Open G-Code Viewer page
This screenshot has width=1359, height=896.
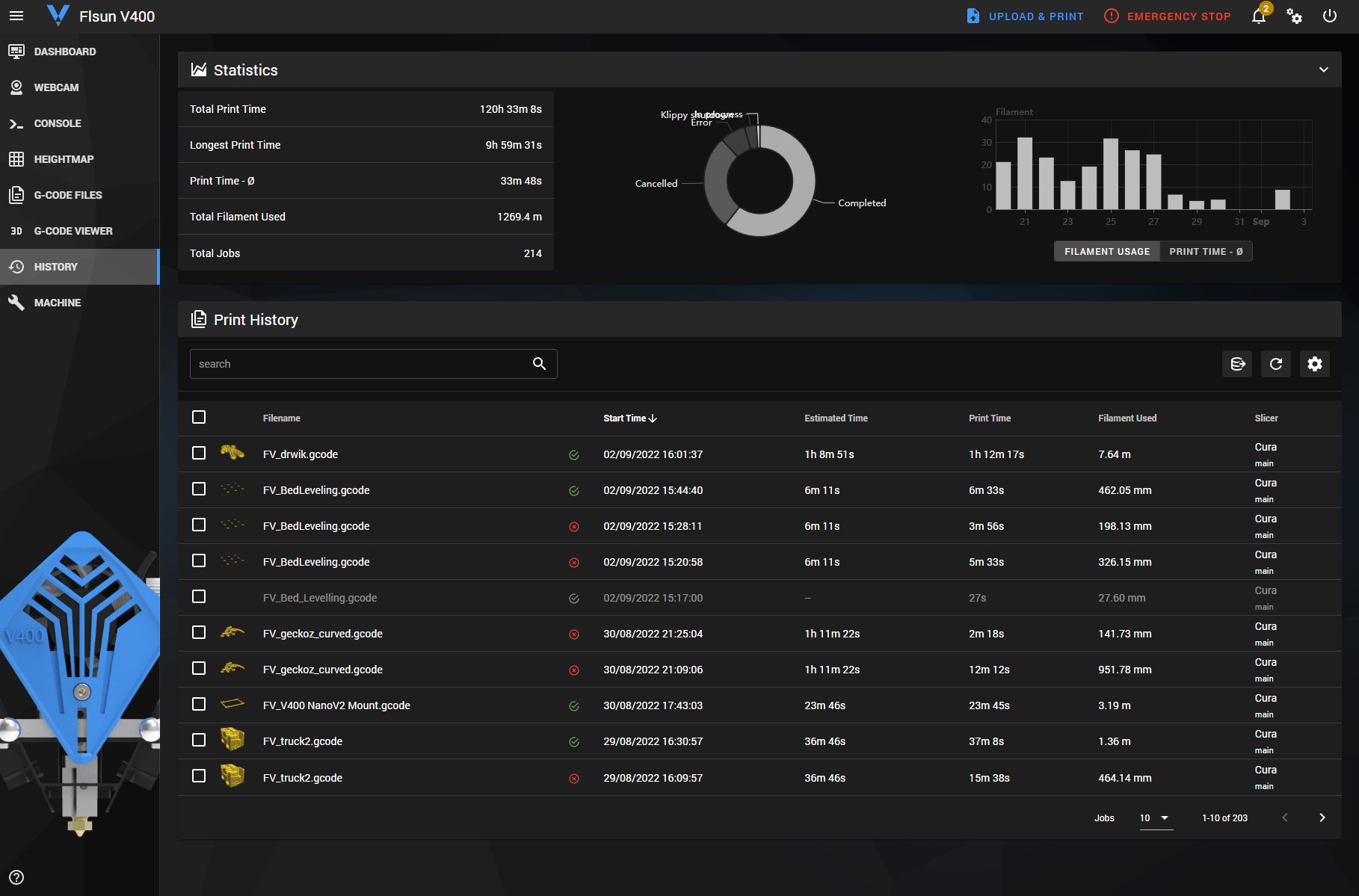(x=79, y=231)
